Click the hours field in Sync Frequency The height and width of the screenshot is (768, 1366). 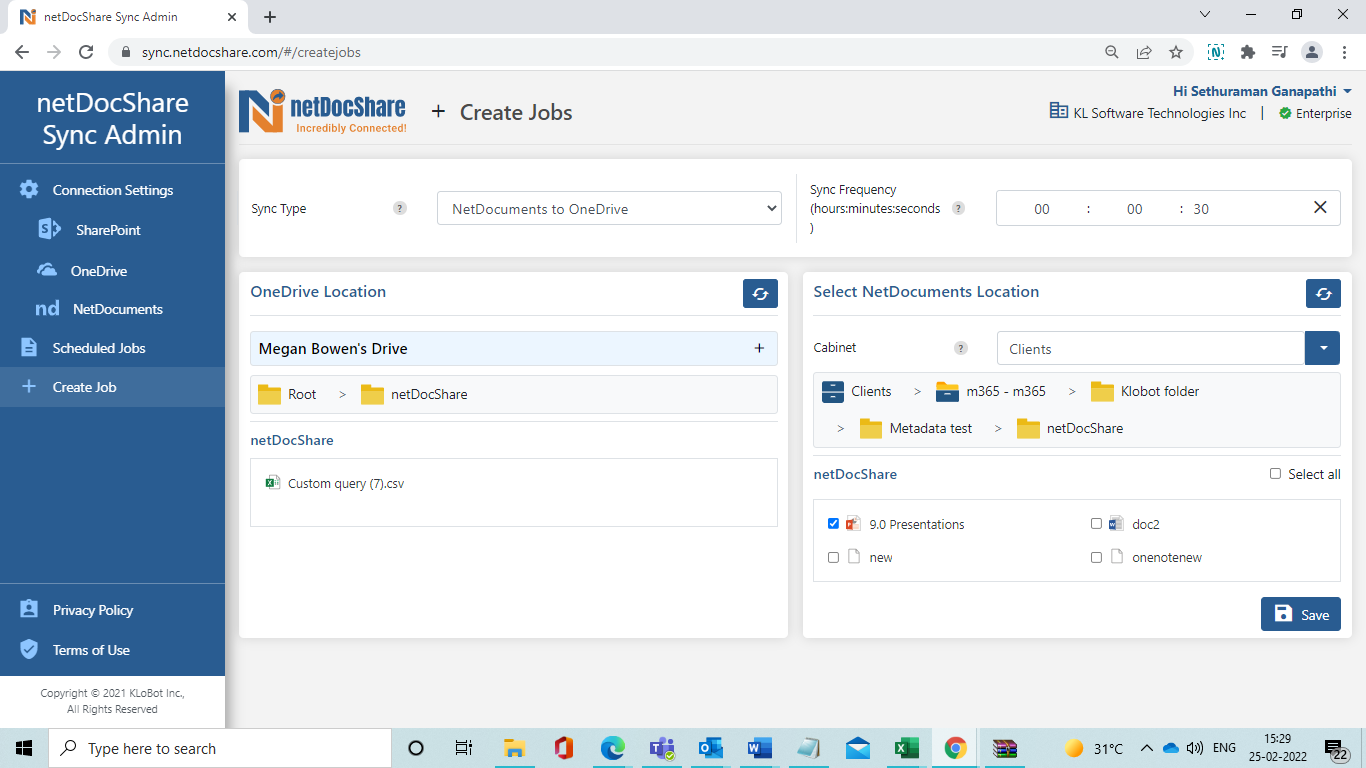click(x=1042, y=209)
